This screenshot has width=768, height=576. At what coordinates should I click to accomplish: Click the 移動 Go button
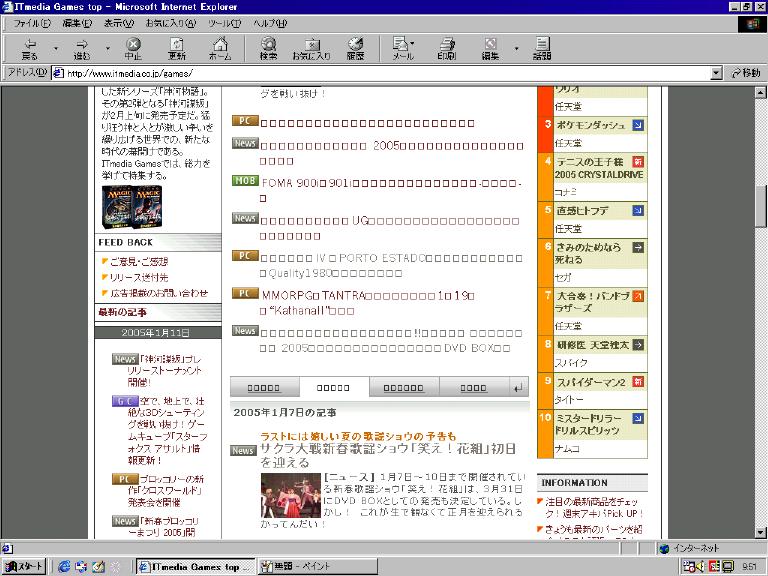(745, 73)
